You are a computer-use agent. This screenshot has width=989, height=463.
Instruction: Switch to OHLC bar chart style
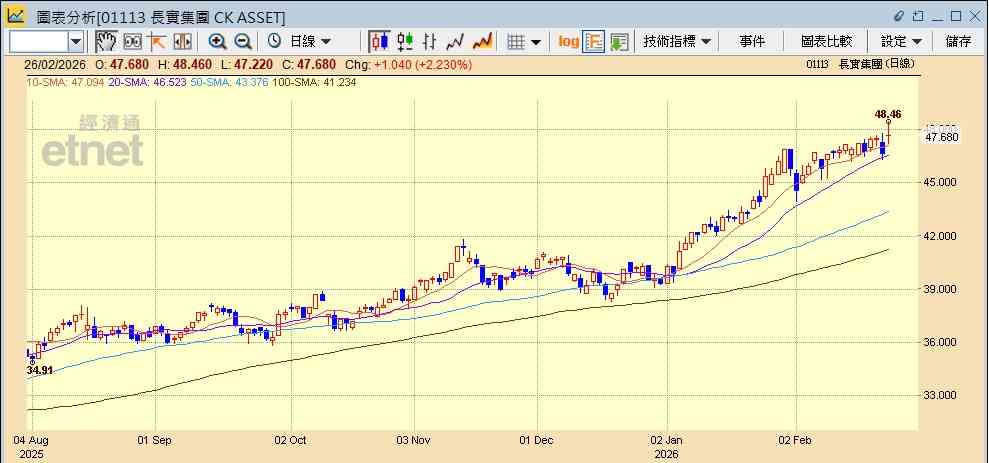430,42
